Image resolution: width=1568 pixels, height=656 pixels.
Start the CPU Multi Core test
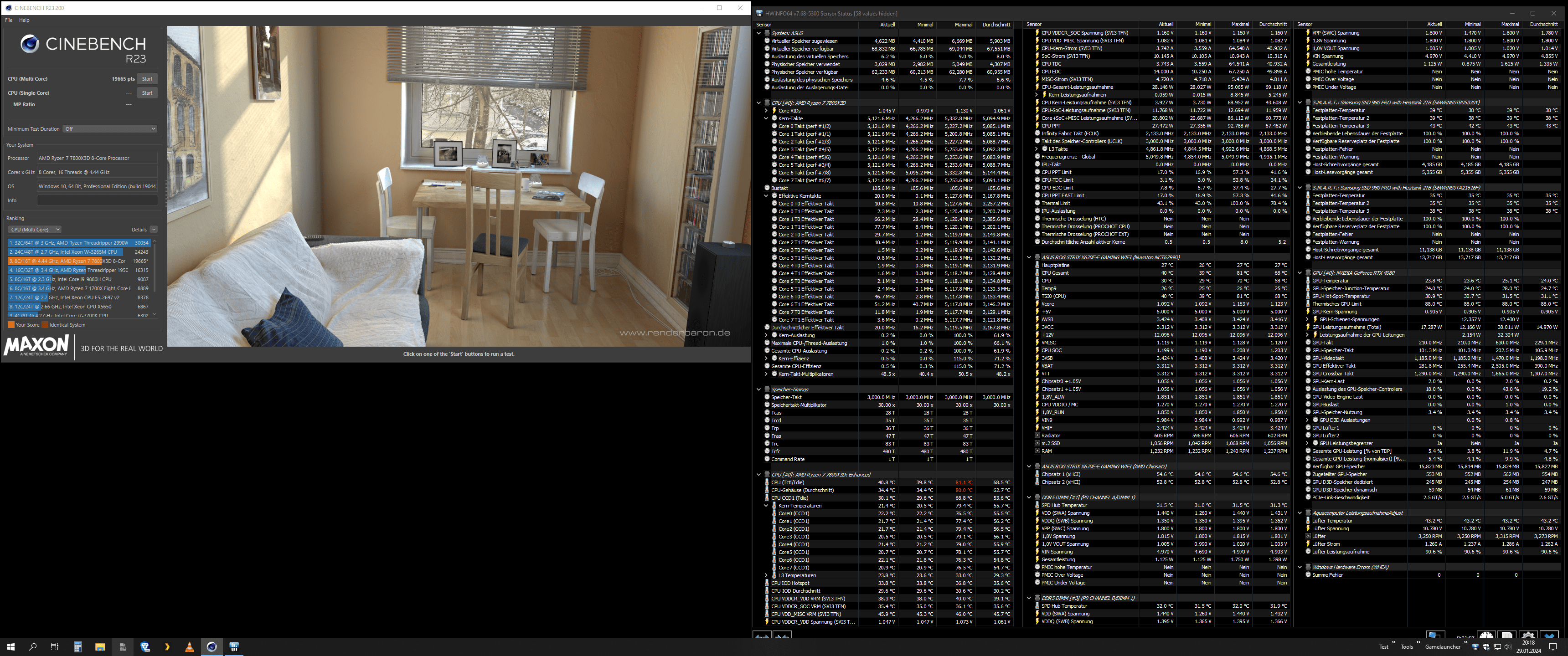147,78
